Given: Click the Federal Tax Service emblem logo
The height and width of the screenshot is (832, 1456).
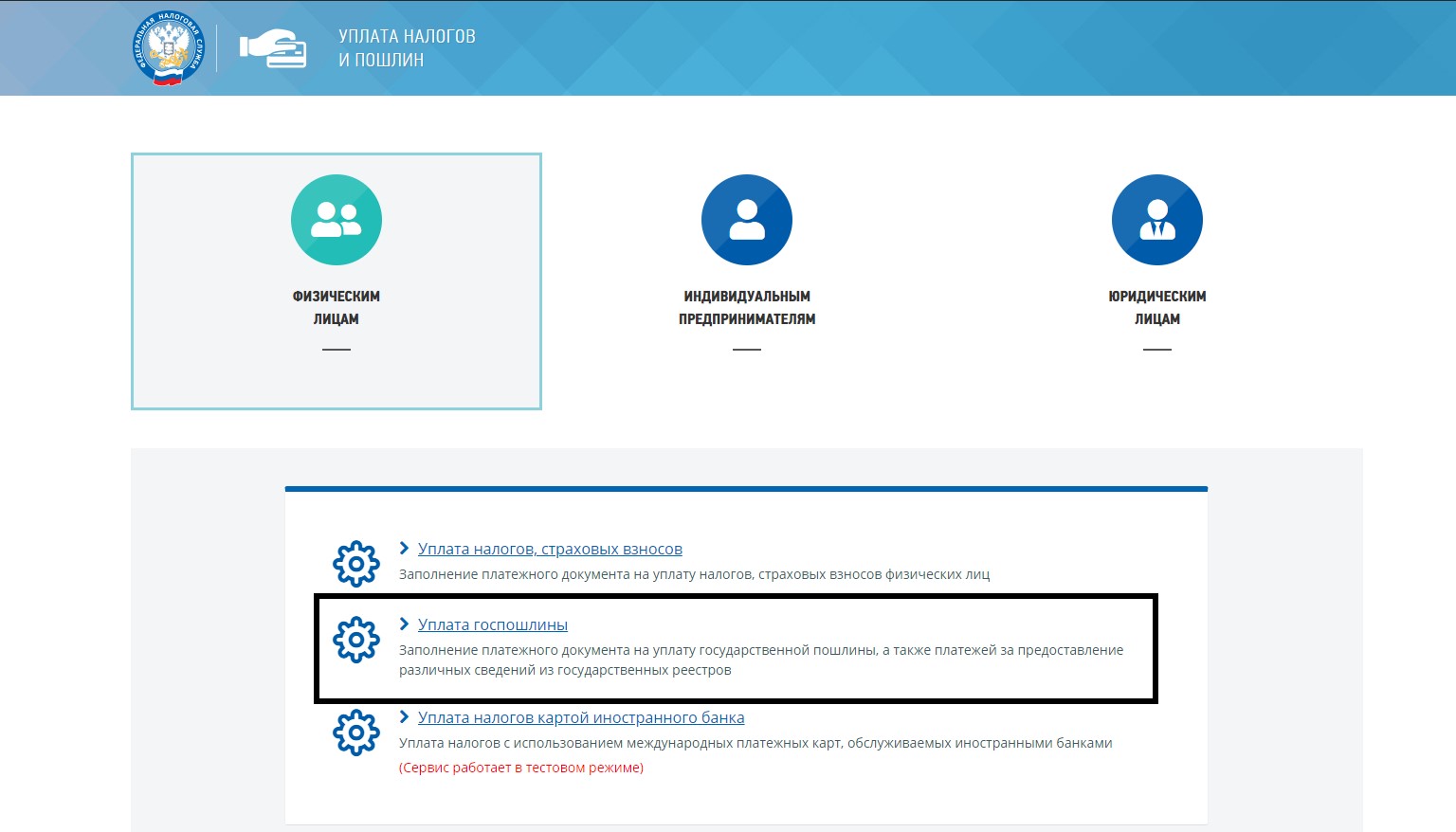Looking at the screenshot, I should click(169, 48).
